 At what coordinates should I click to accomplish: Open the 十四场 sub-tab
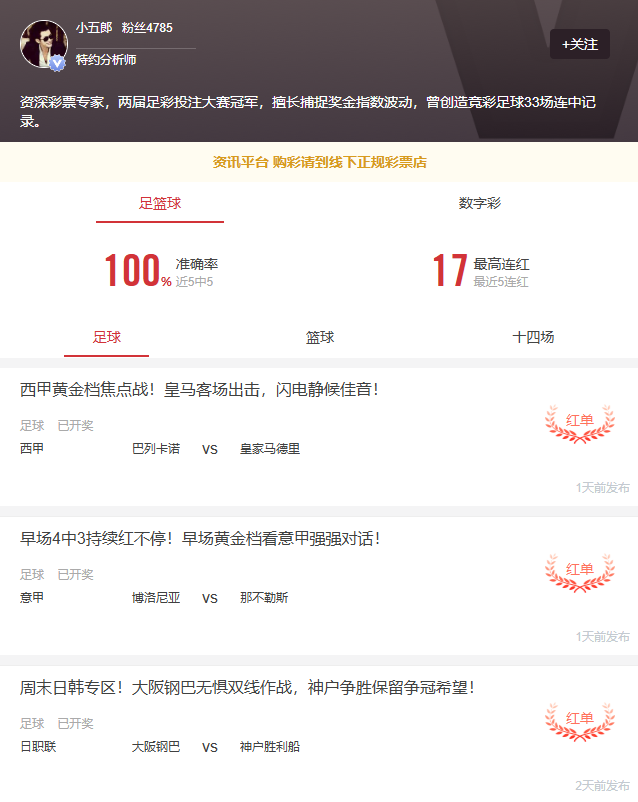(533, 337)
